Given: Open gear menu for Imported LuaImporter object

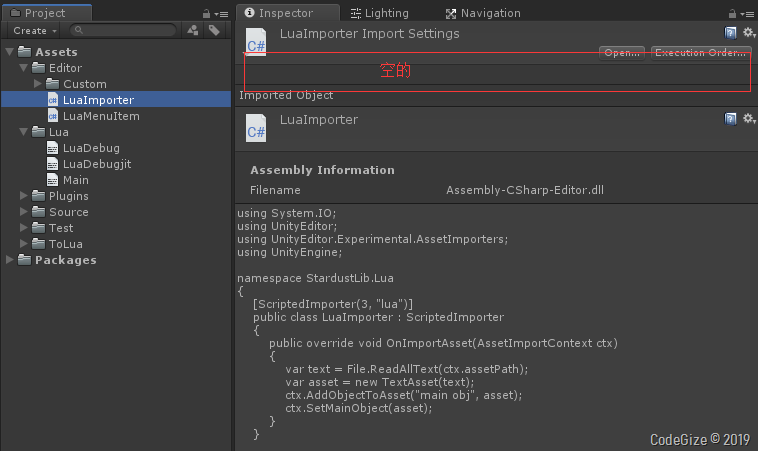Looking at the screenshot, I should [749, 118].
